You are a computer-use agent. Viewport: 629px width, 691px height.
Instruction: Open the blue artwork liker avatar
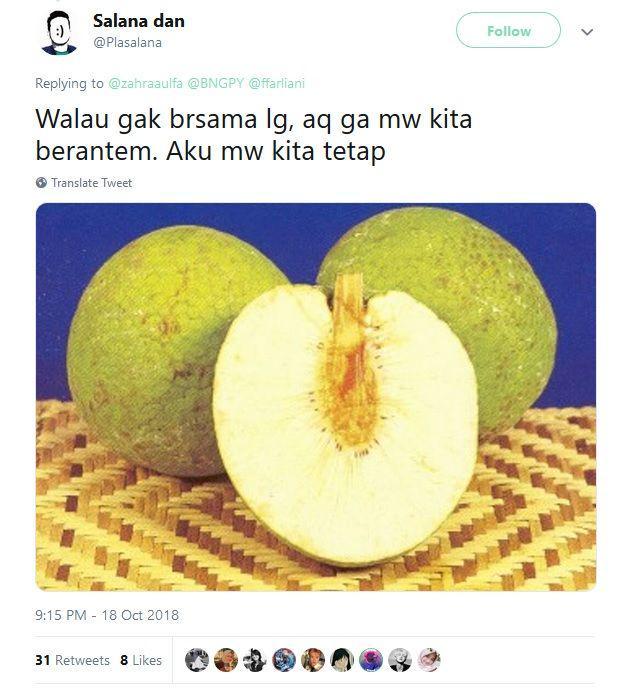(x=284, y=660)
